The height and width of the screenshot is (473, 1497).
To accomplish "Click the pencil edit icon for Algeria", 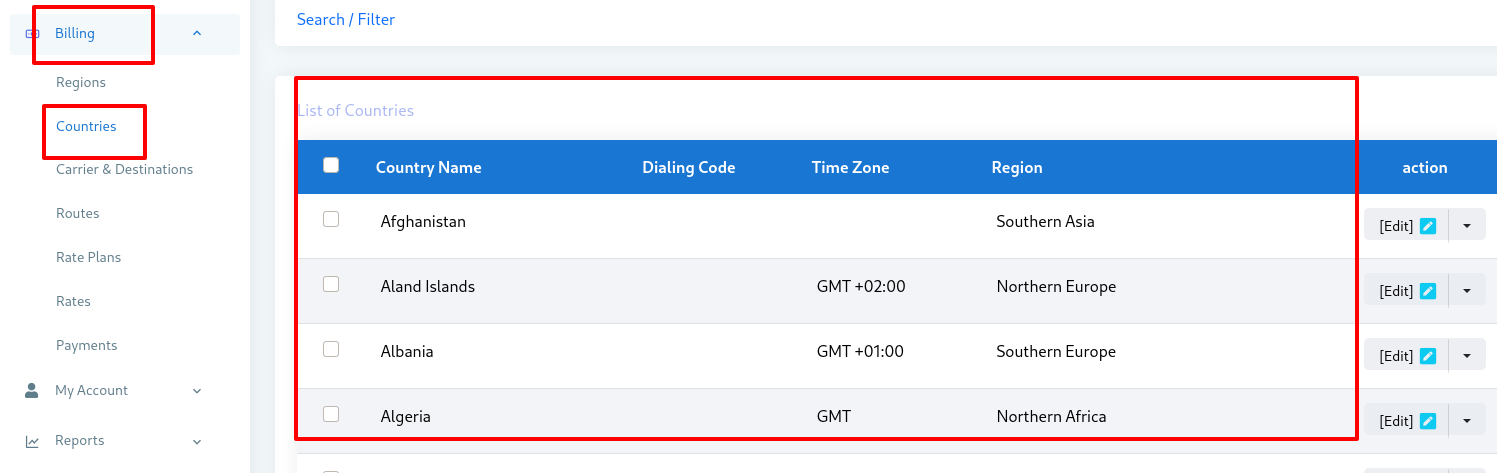I will click(x=1428, y=421).
